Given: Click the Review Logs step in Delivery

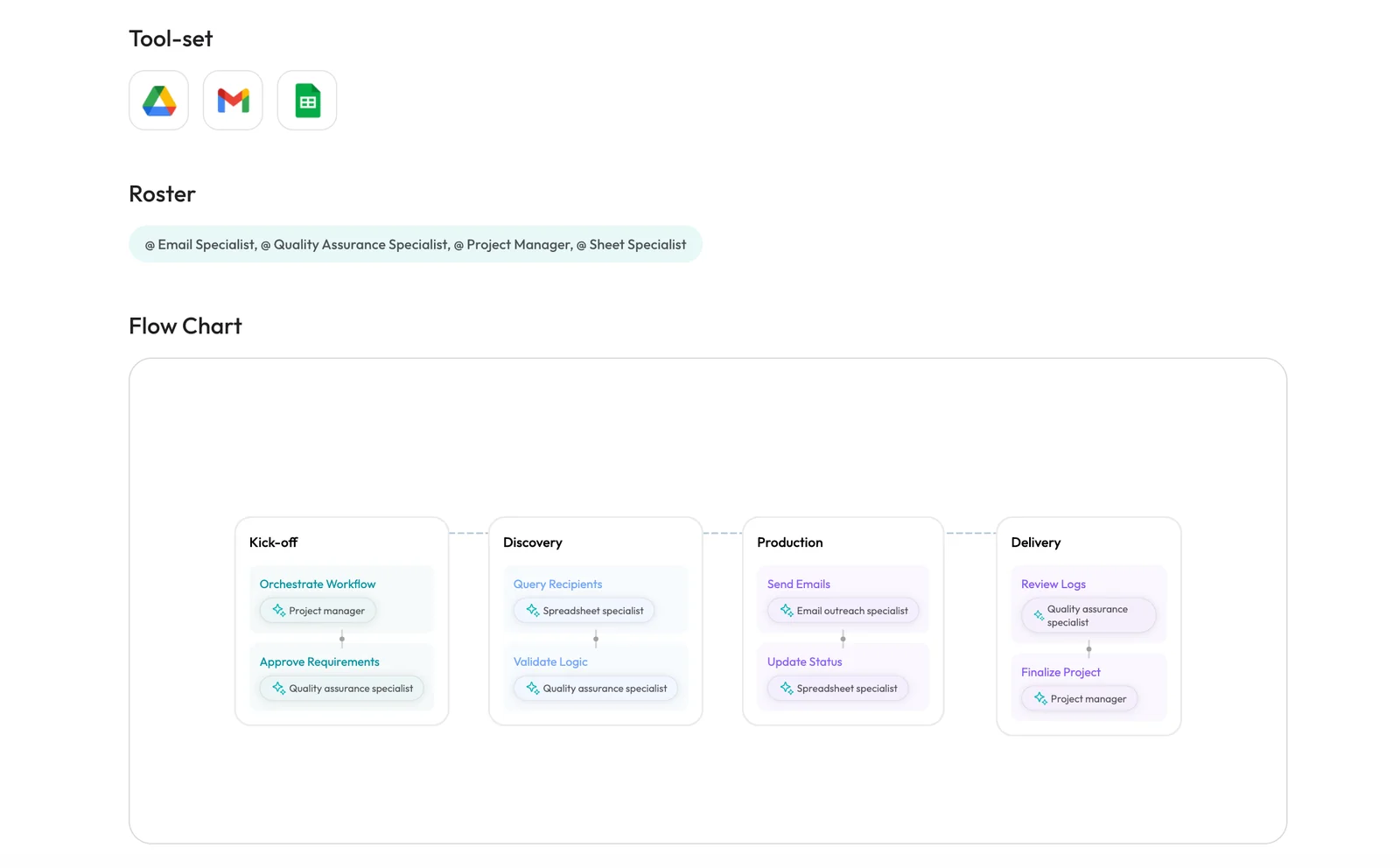Looking at the screenshot, I should [1053, 584].
